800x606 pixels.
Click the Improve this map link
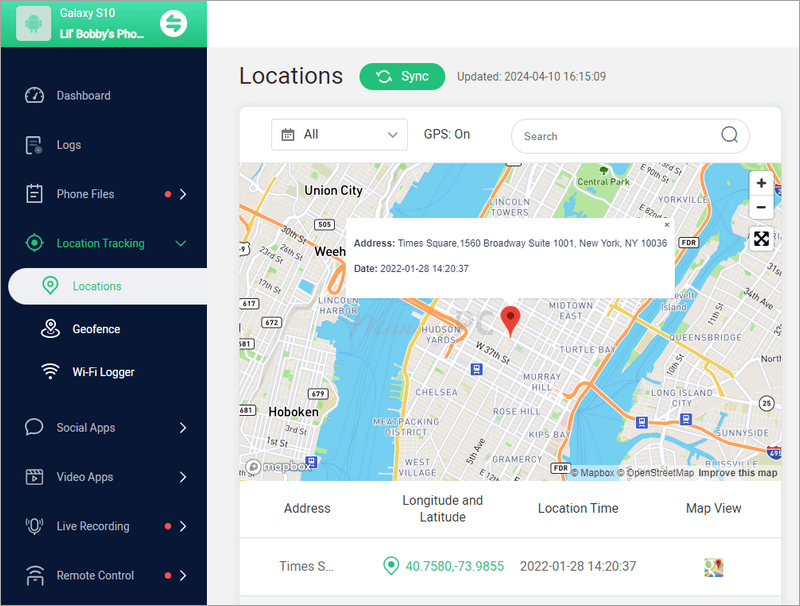coord(738,473)
